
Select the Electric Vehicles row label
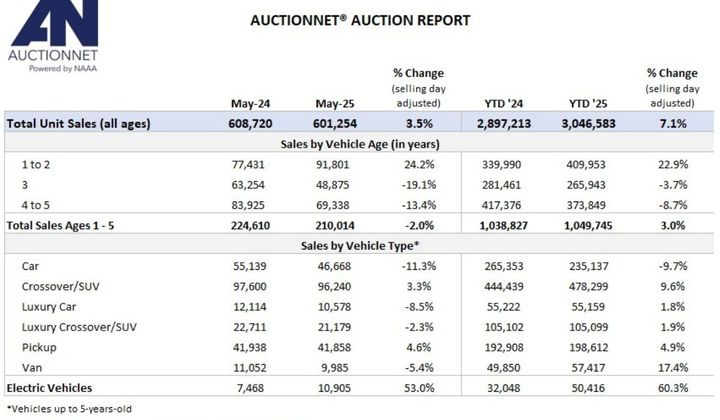(49, 388)
